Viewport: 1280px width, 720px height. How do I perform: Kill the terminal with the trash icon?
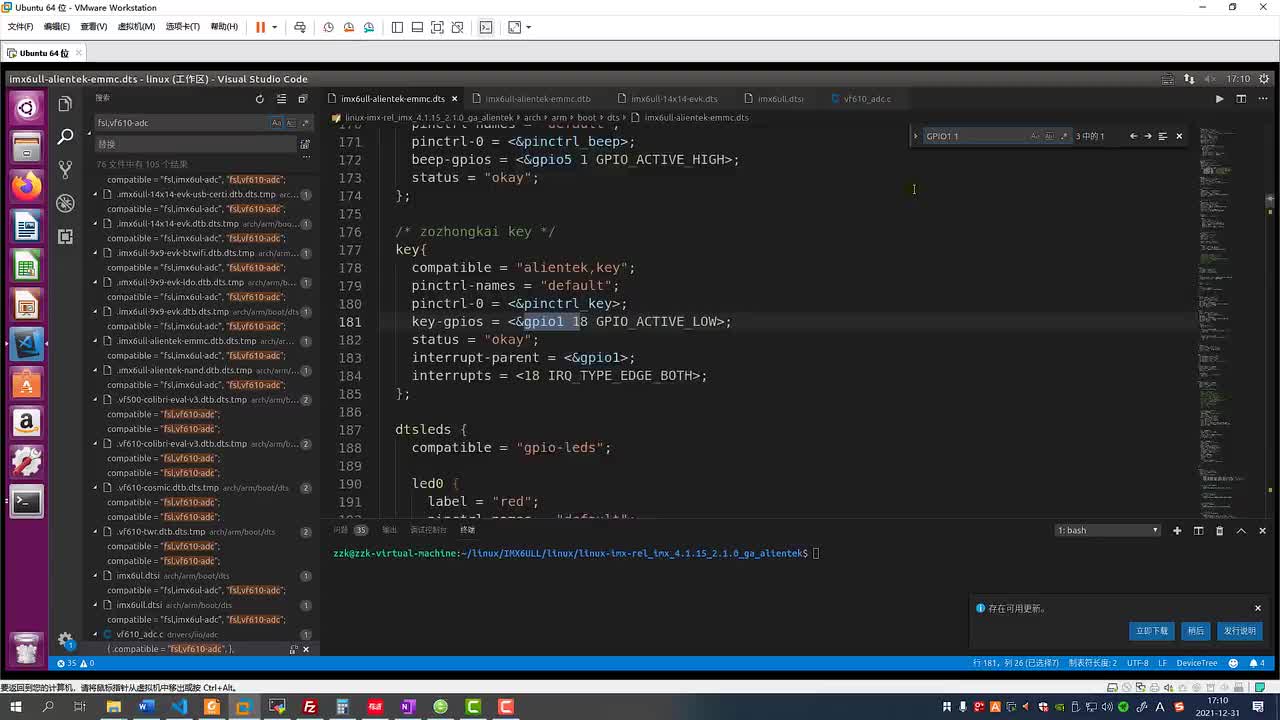pyautogui.click(x=1219, y=530)
